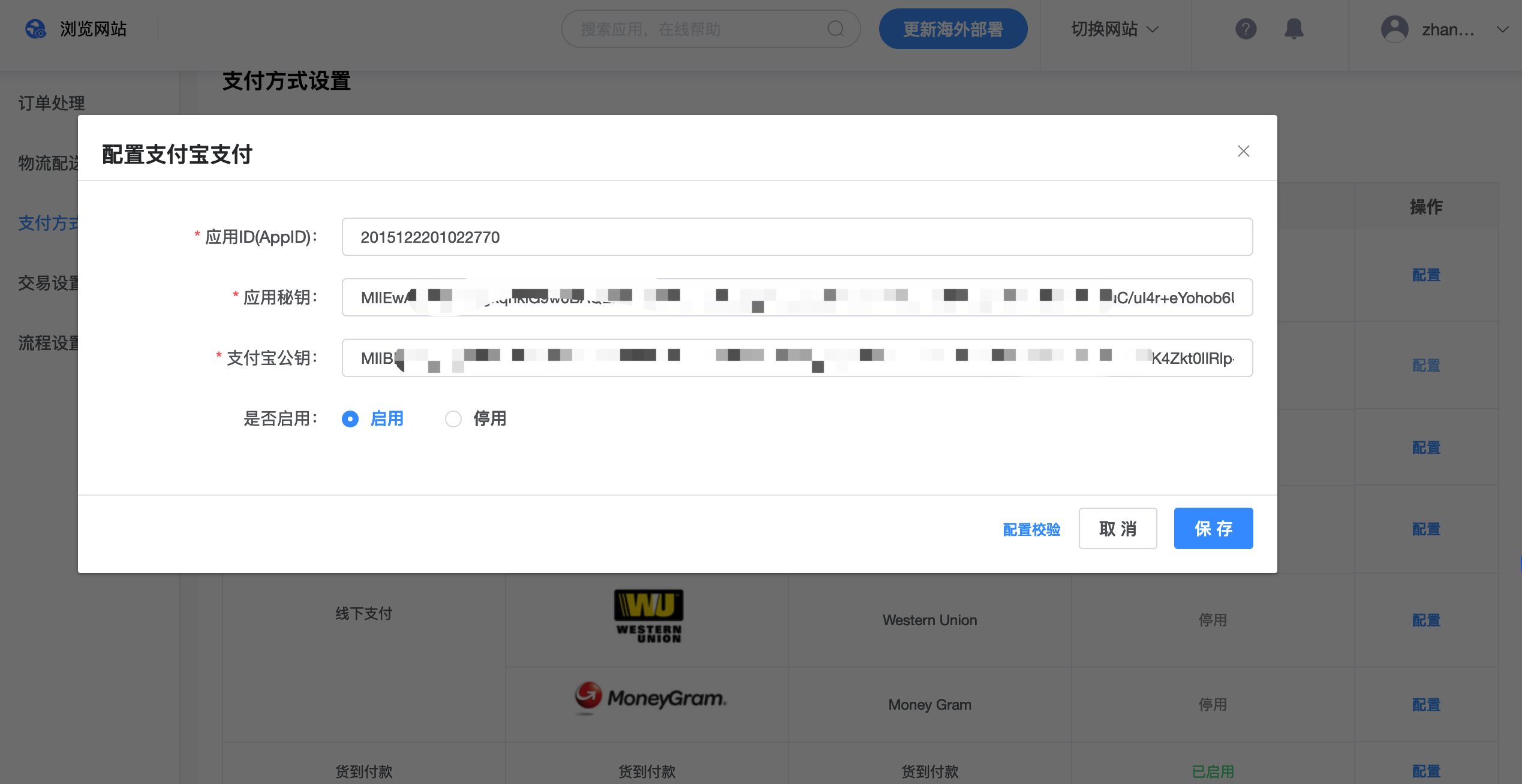Expand the 切换网站 dropdown
The width and height of the screenshot is (1522, 784).
click(x=1115, y=29)
